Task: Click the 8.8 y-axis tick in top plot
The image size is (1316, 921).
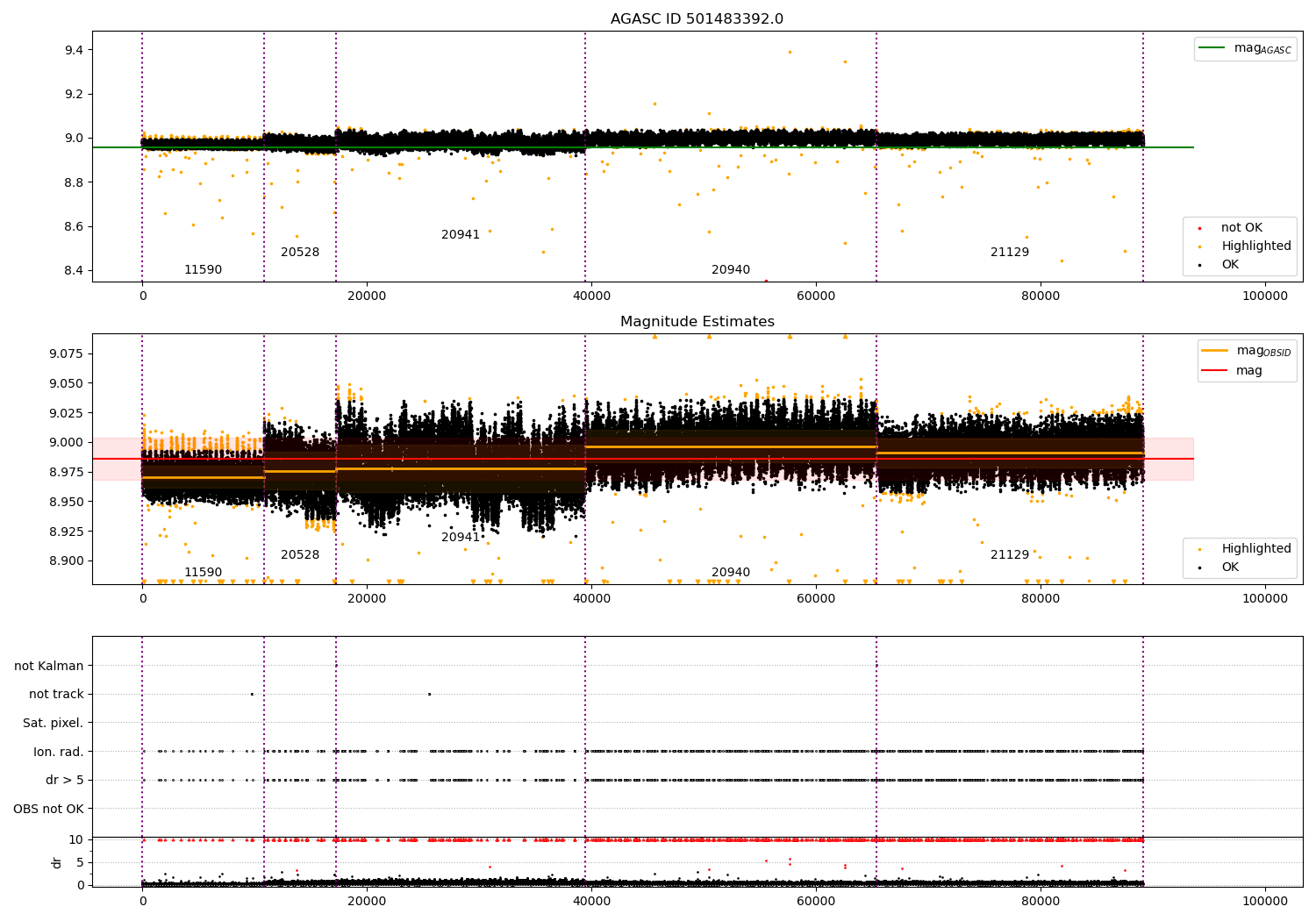Action: point(74,182)
